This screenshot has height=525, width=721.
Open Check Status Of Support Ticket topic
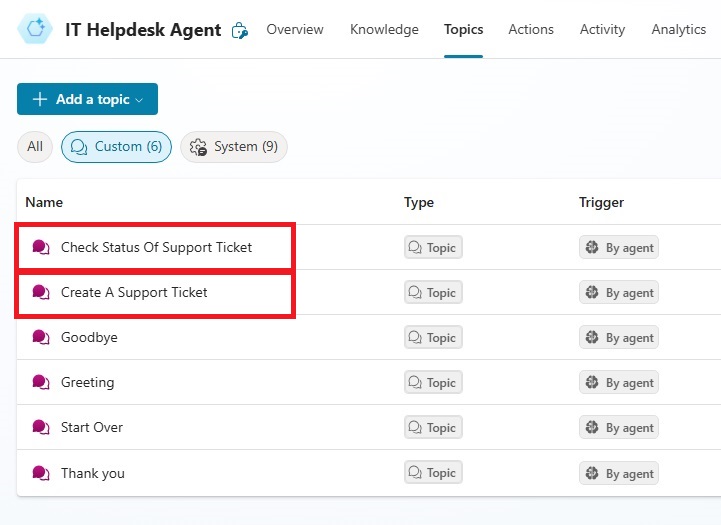pos(156,247)
